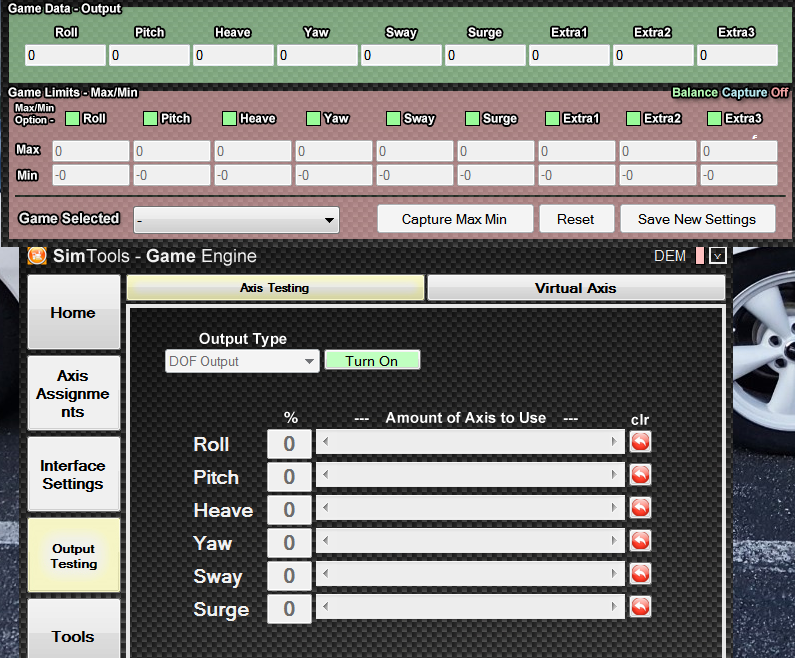
Task: Toggle the Surge Max/Min option checkbox
Action: tap(472, 119)
